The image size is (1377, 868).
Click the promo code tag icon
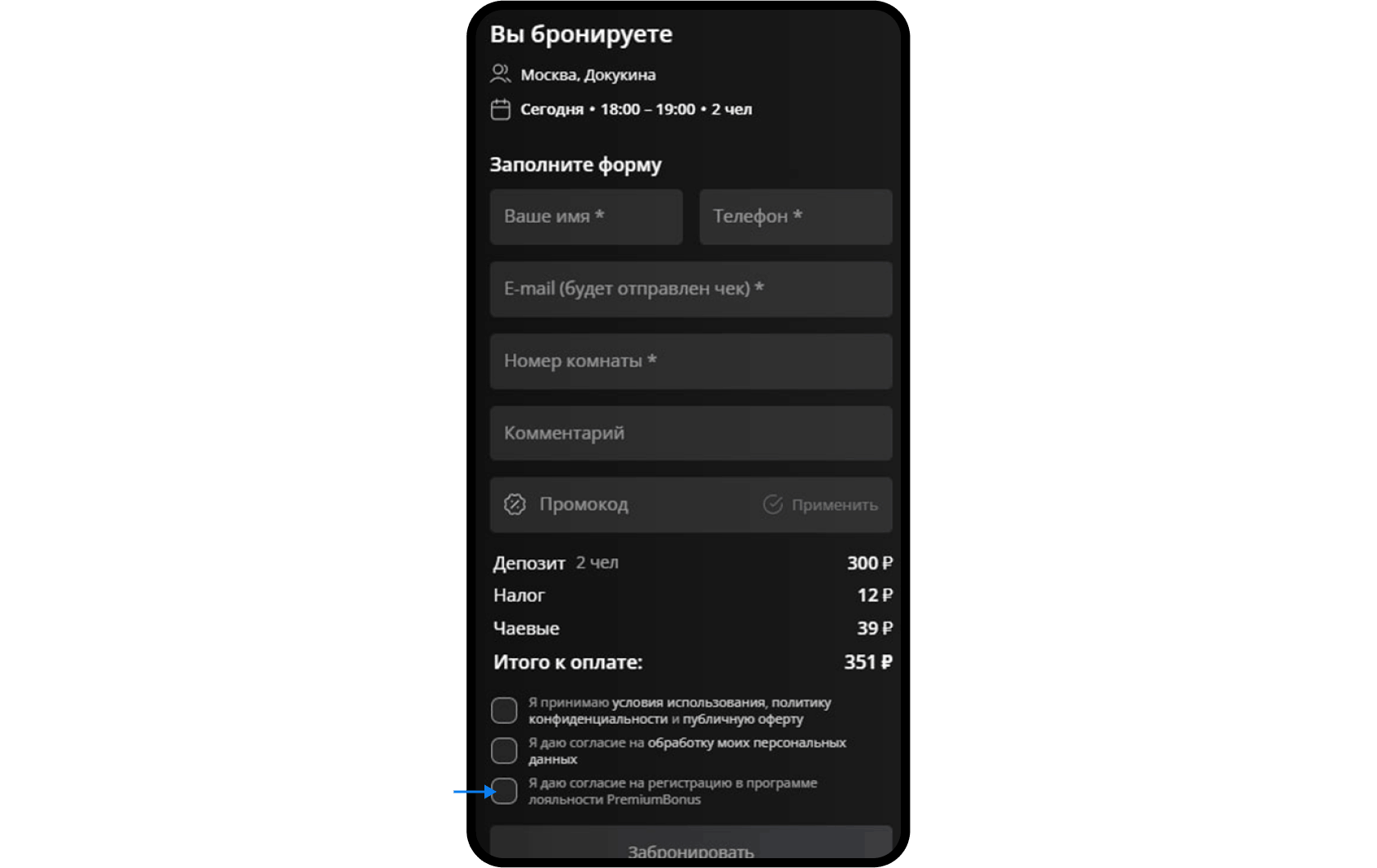(x=516, y=505)
